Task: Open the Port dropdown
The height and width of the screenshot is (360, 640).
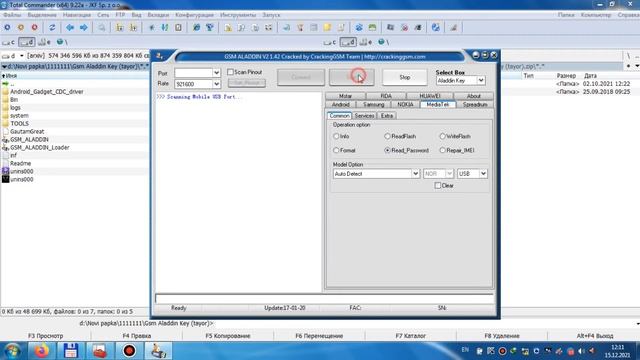Action: [216, 73]
